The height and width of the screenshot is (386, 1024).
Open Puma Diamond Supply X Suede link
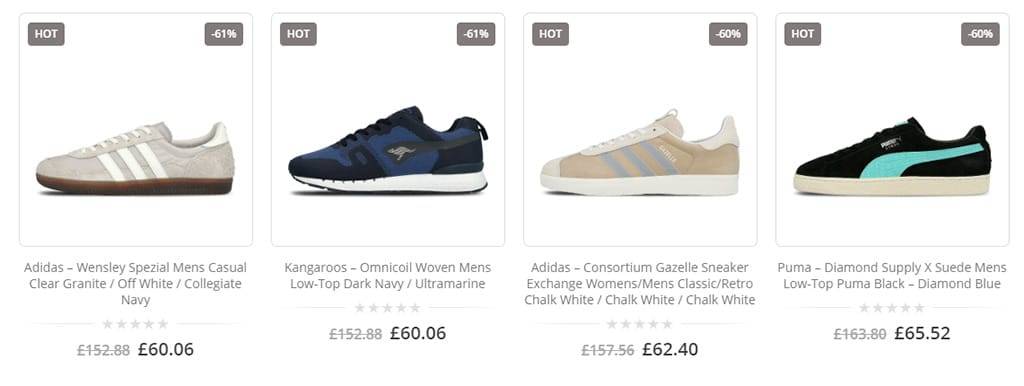coord(892,276)
